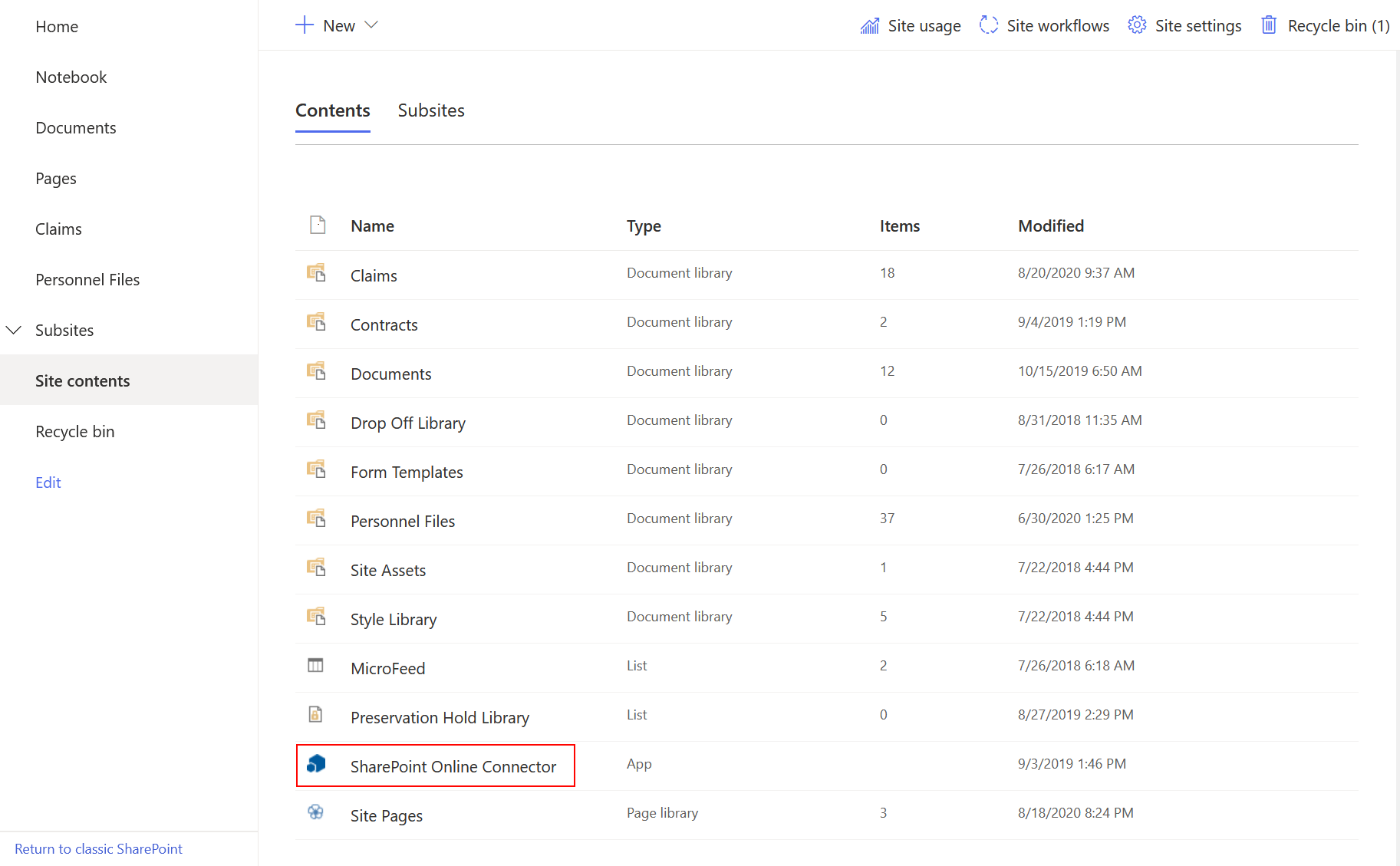Image resolution: width=1400 pixels, height=866 pixels.
Task: Click the Edit link in the sidebar
Action: click(48, 482)
